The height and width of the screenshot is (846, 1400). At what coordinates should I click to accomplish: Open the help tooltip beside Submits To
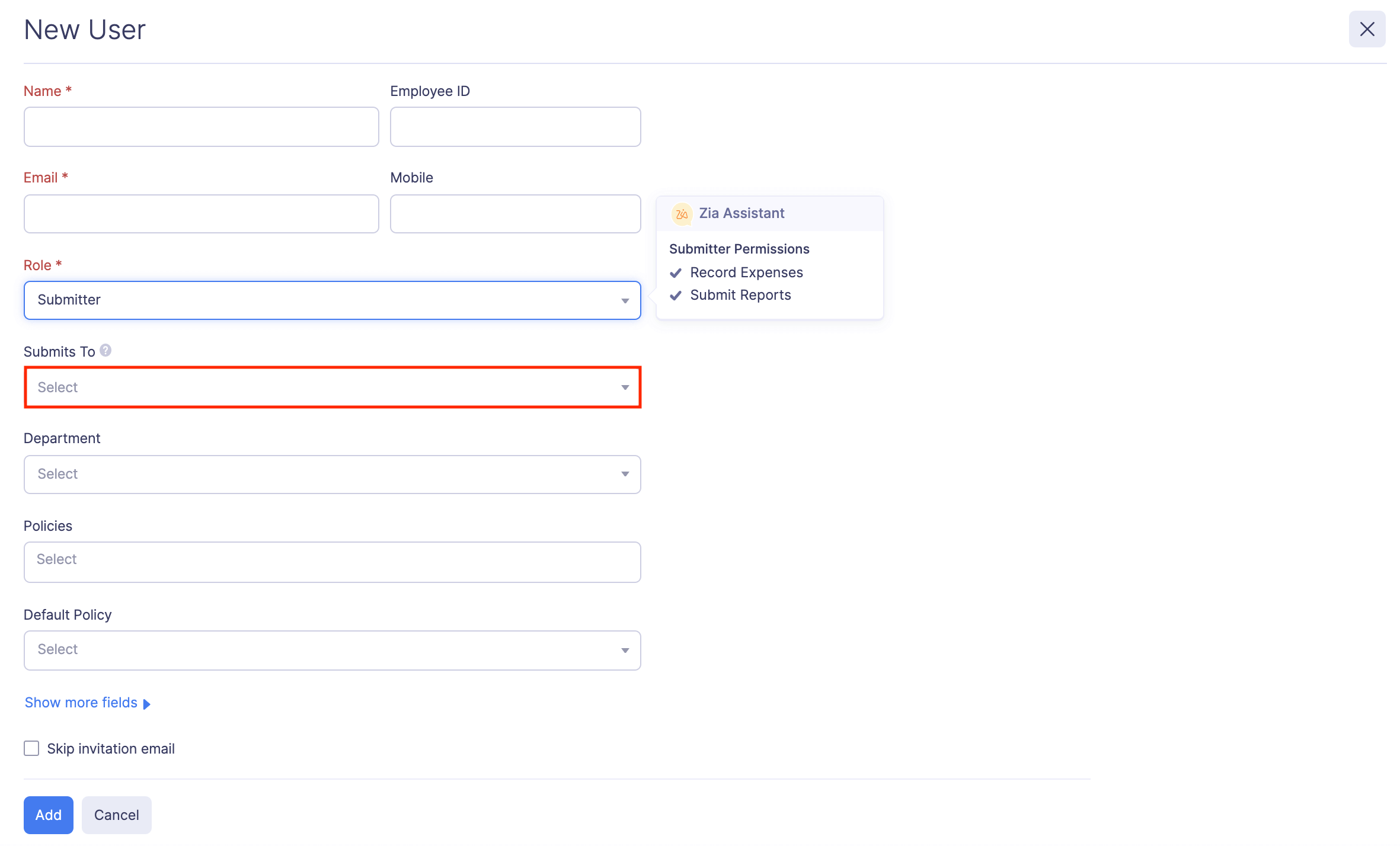click(106, 350)
